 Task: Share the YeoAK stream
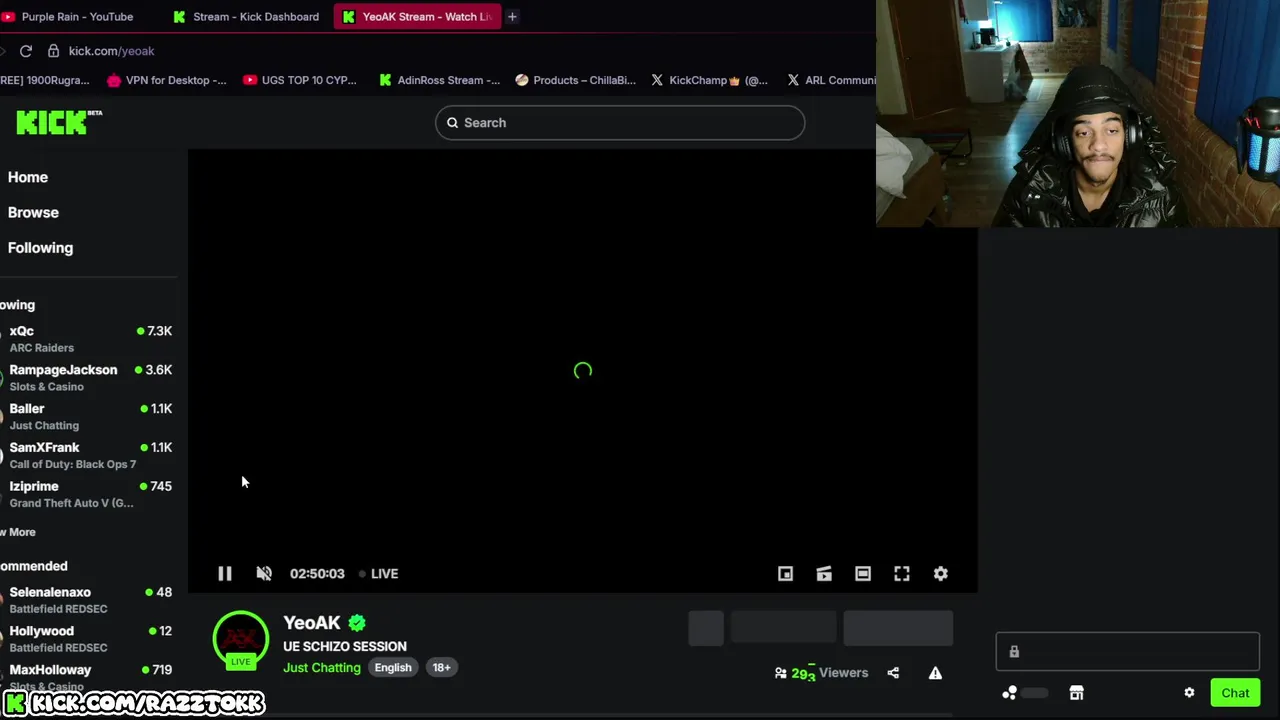click(x=893, y=673)
